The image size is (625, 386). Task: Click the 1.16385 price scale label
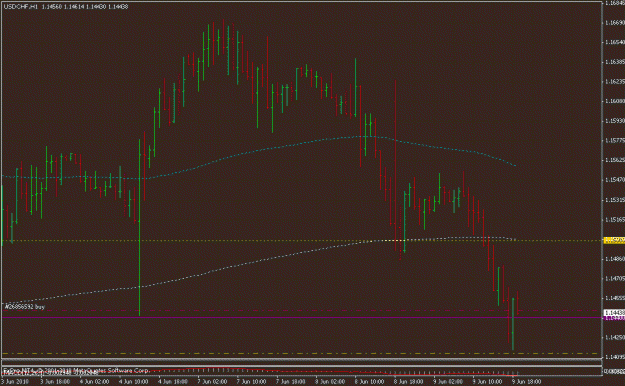click(615, 62)
